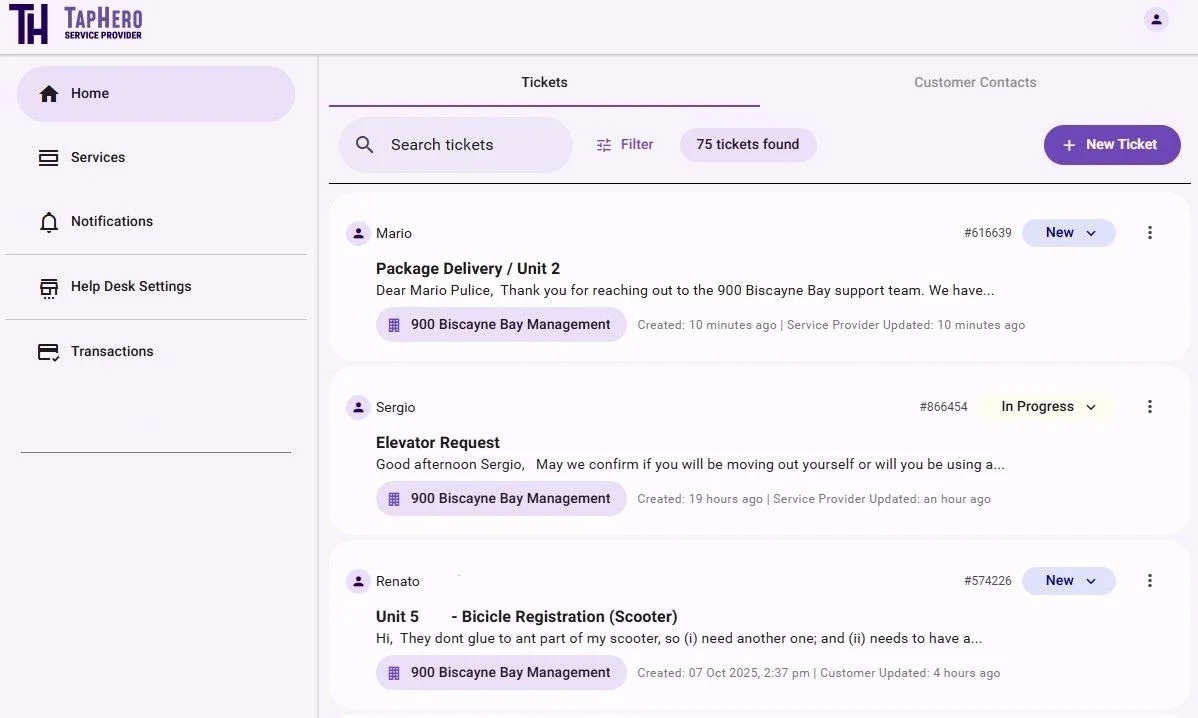Open the Elevator Request ticket title

point(437,442)
